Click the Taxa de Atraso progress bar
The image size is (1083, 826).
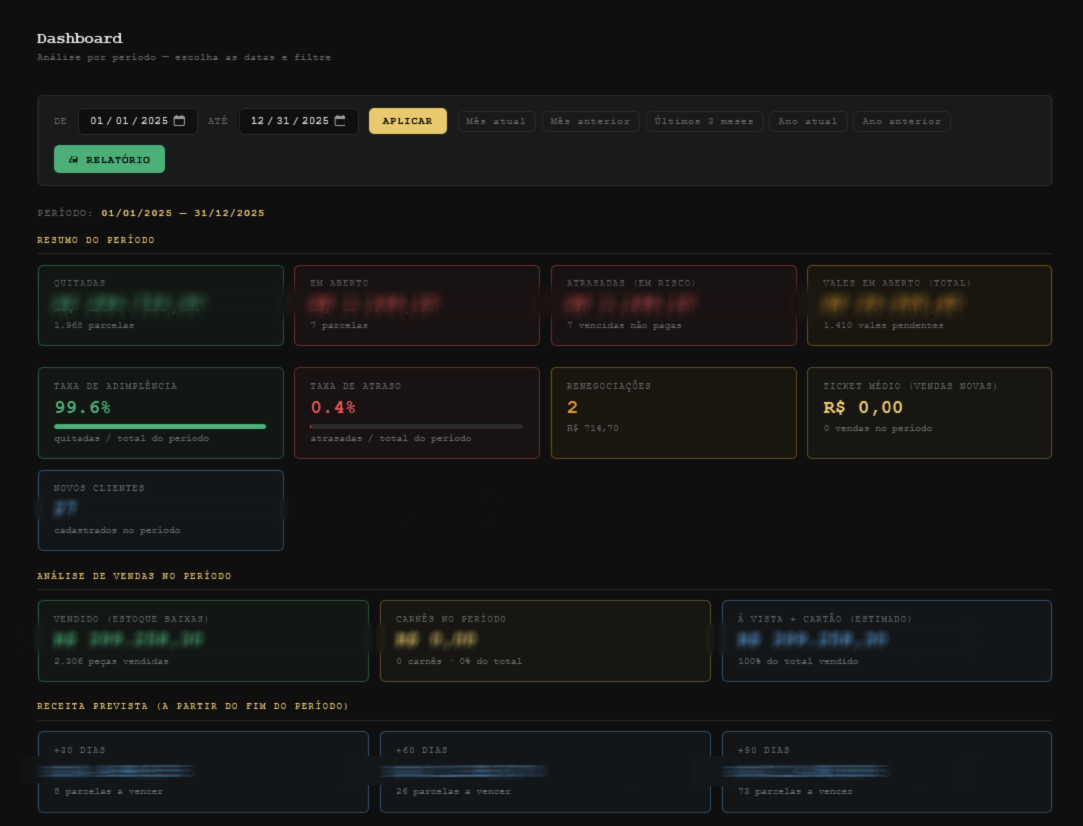(x=416, y=426)
